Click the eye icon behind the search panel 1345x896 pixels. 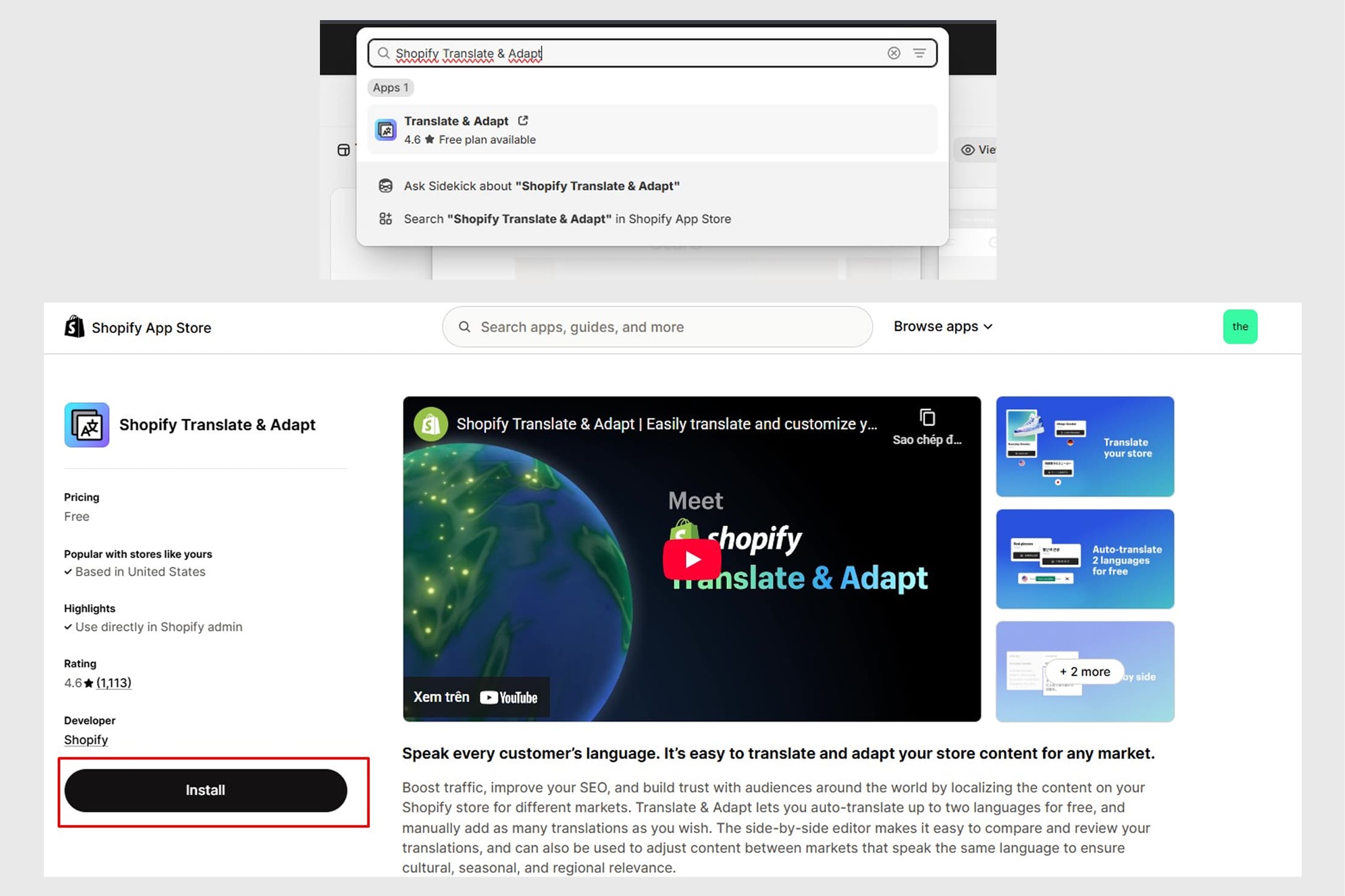coord(968,150)
